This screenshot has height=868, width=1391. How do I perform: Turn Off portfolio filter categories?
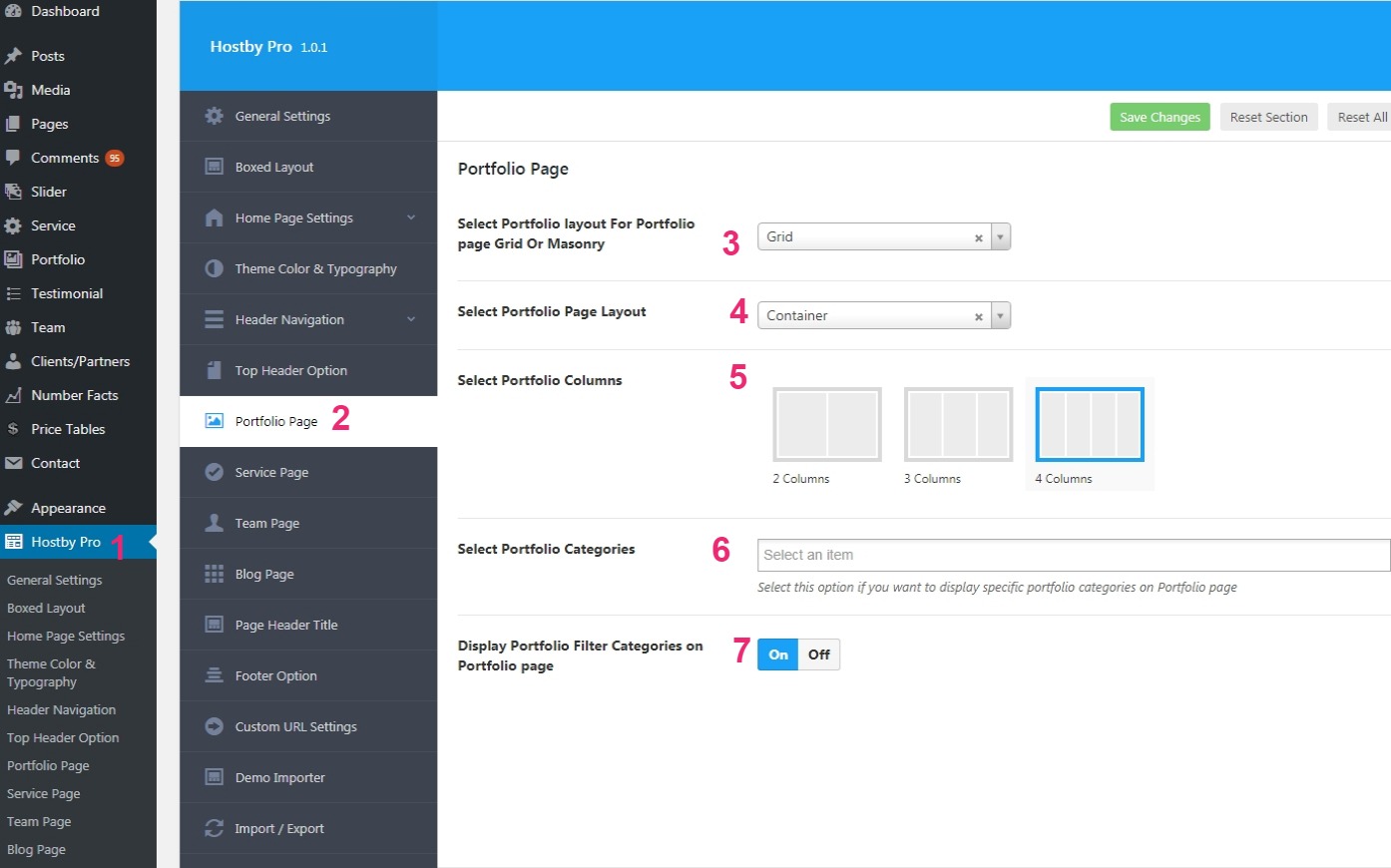[819, 654]
